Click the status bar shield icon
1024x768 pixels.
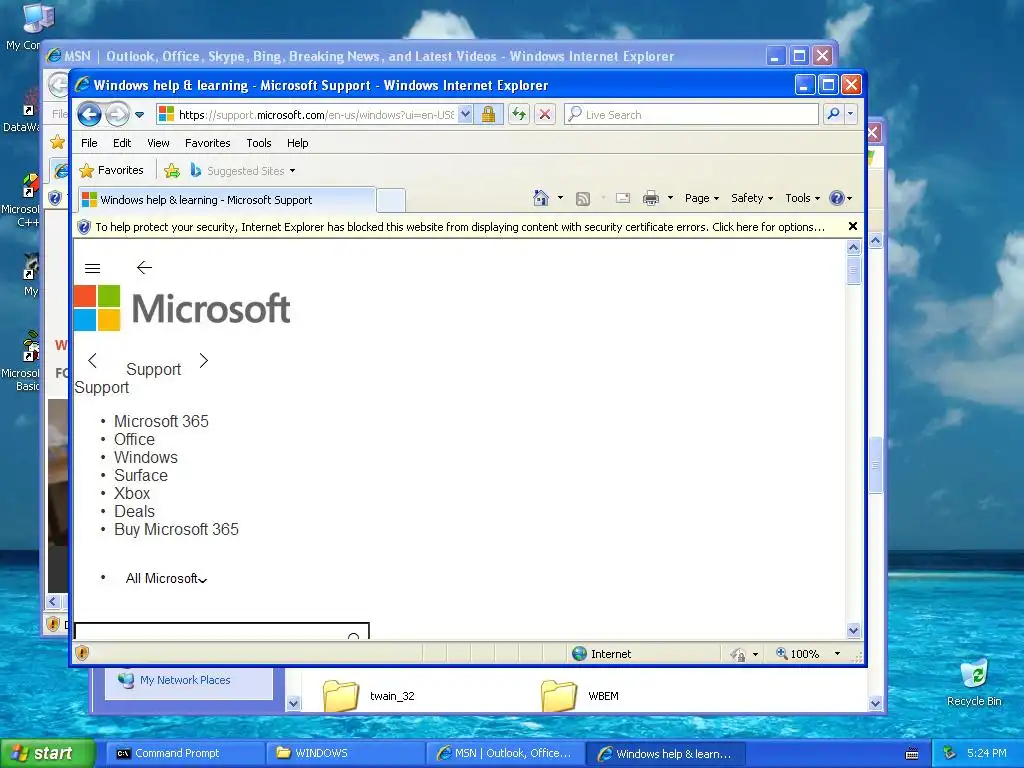click(82, 653)
